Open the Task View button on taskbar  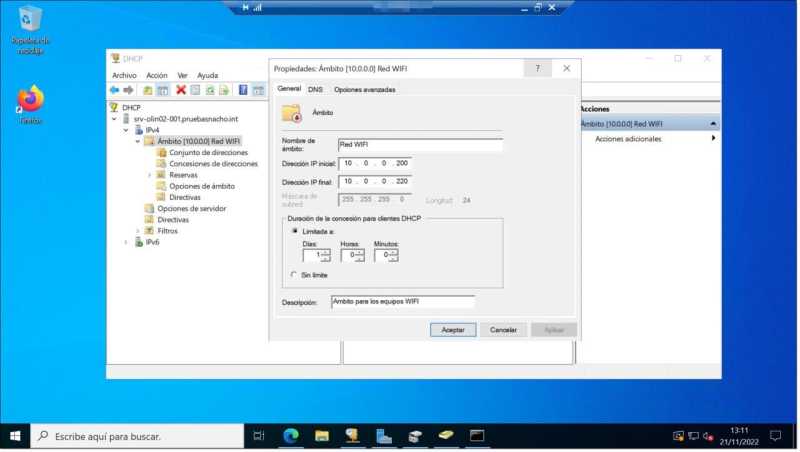click(259, 436)
